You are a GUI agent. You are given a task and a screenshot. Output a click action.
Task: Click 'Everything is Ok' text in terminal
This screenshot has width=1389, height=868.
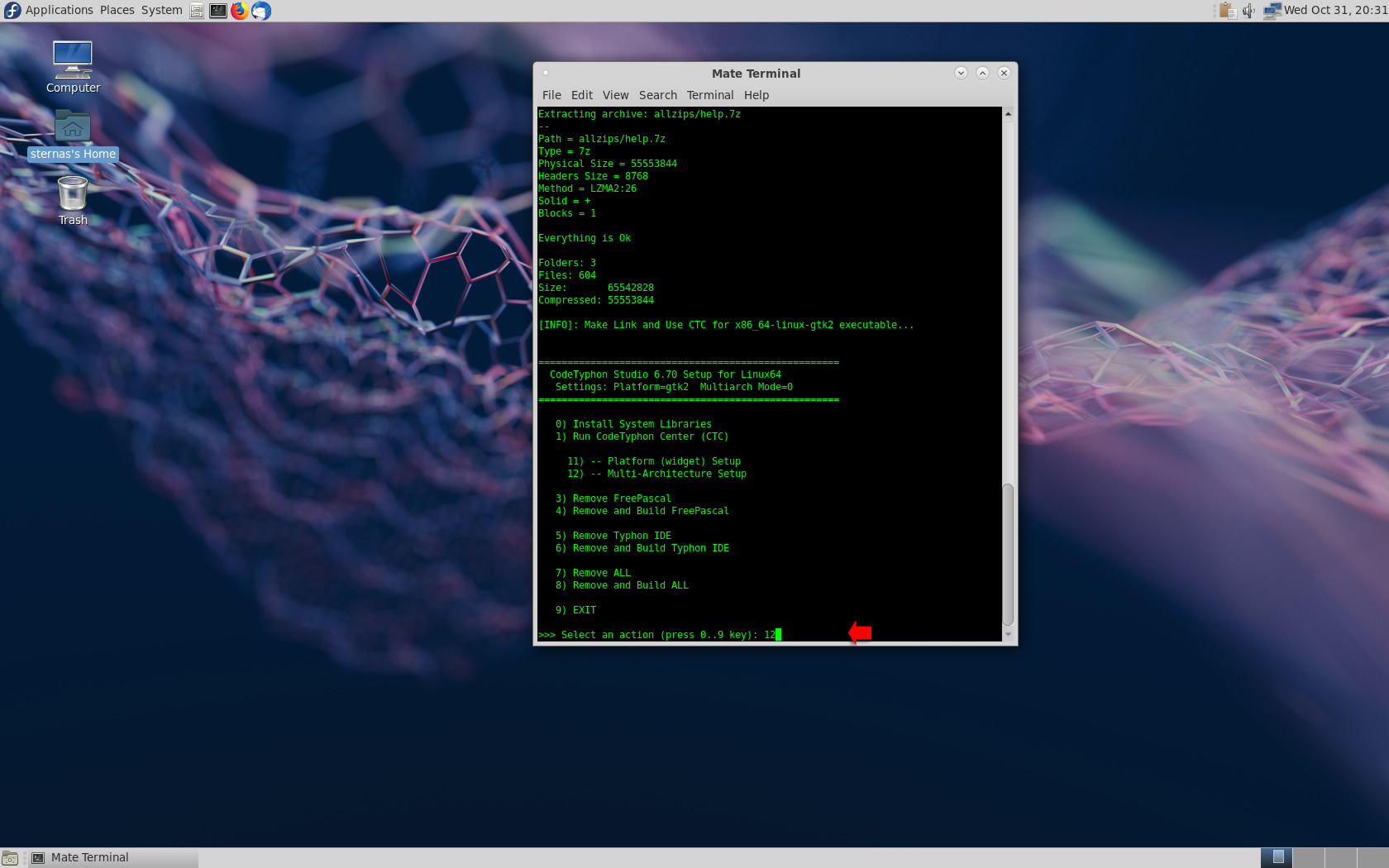[x=585, y=238]
